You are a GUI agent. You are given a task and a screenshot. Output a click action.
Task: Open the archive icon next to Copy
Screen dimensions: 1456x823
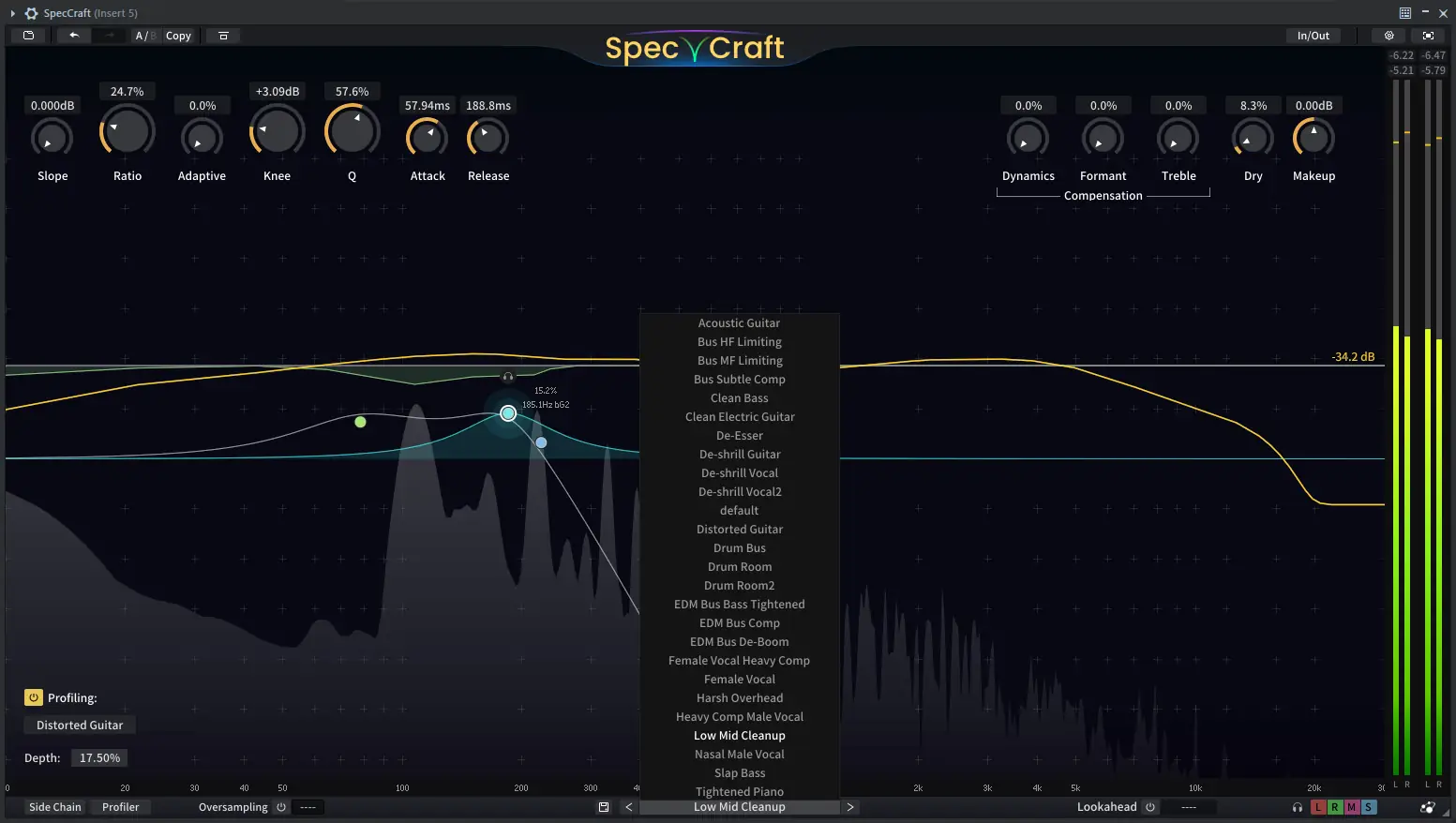click(x=223, y=36)
